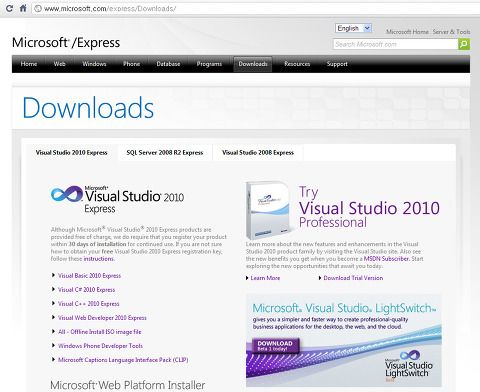The image size is (480, 392).
Task: Click arrow bullet beside Download Trial Version
Action: tap(320, 278)
